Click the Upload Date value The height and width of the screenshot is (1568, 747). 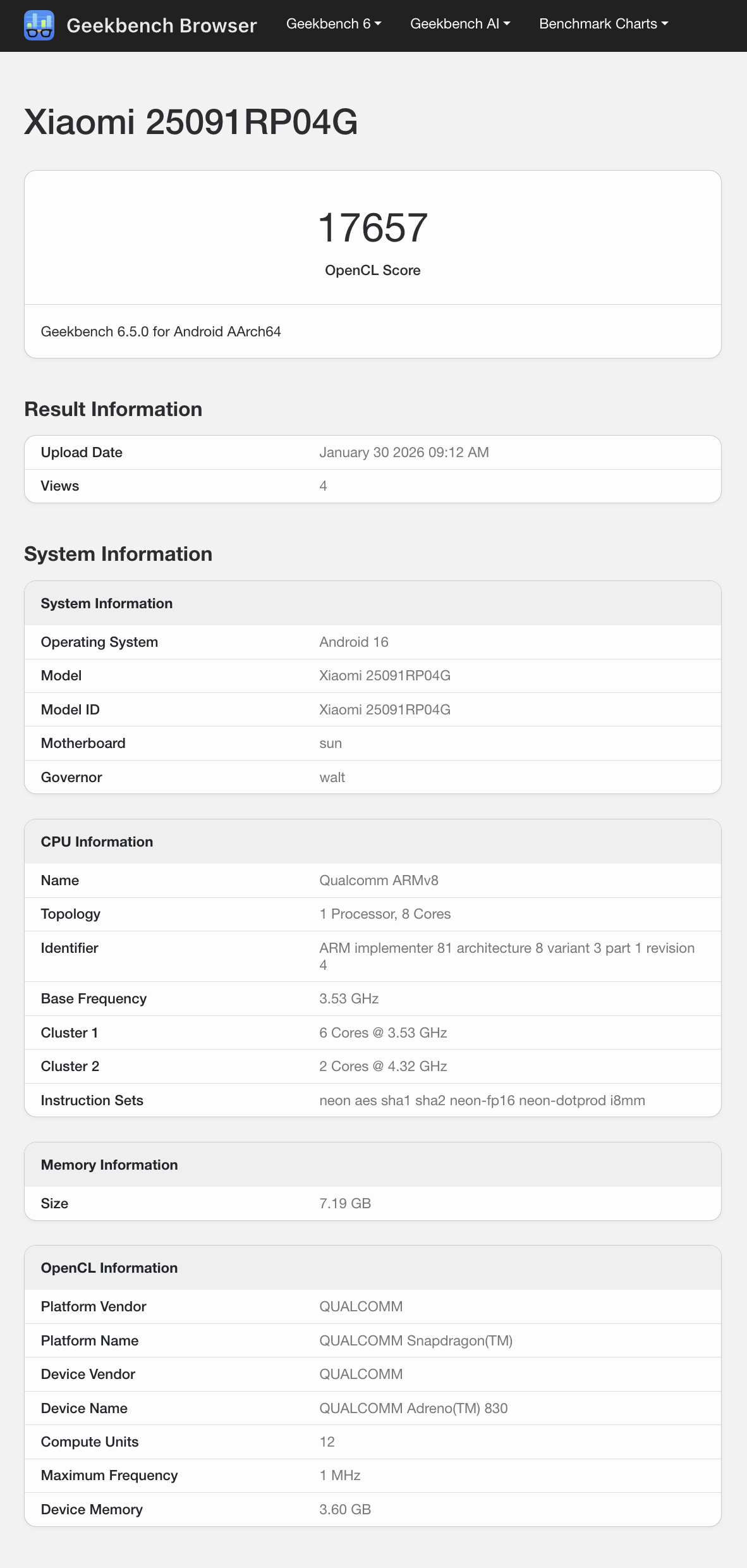pos(404,453)
